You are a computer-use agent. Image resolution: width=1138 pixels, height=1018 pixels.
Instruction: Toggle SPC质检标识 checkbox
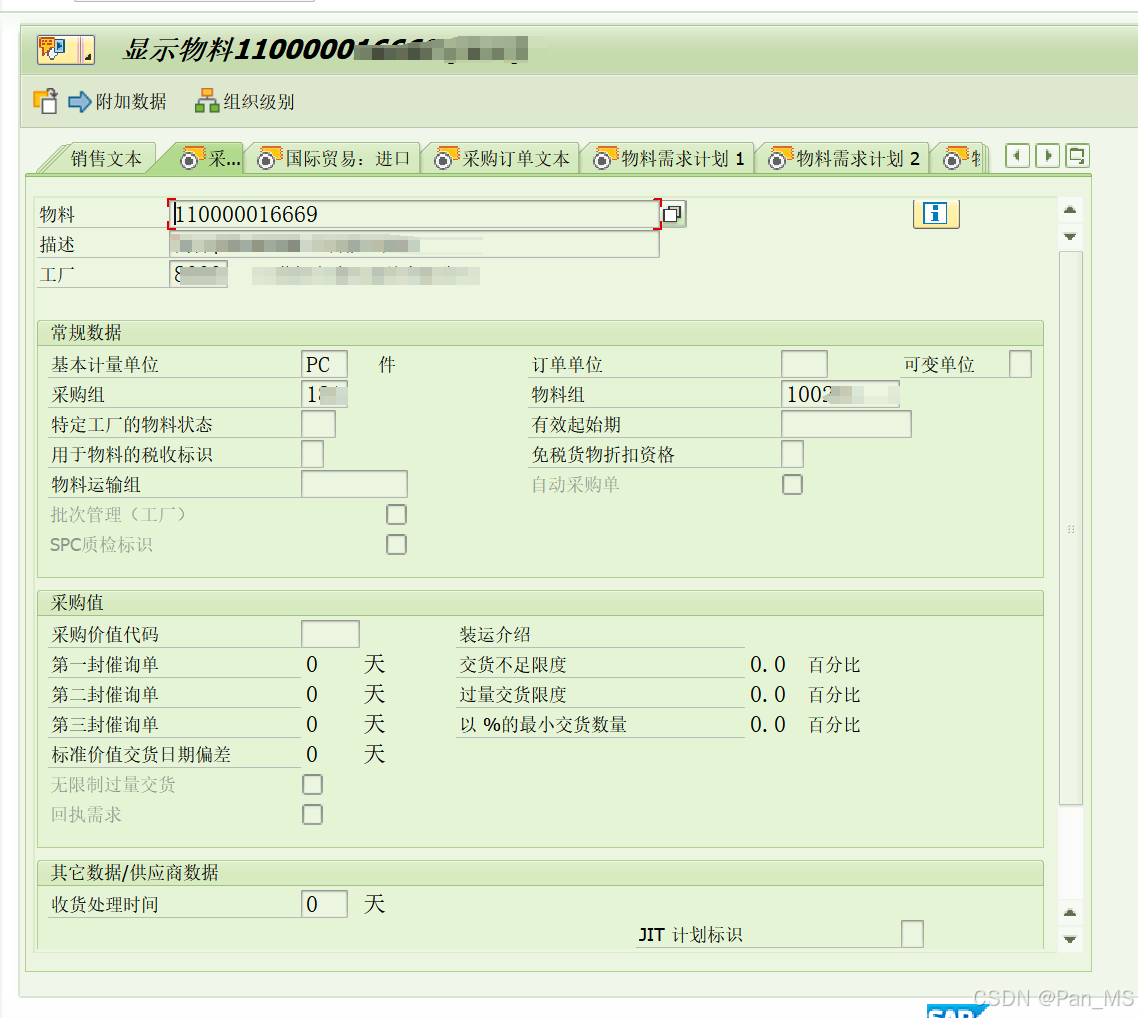pyautogui.click(x=396, y=544)
